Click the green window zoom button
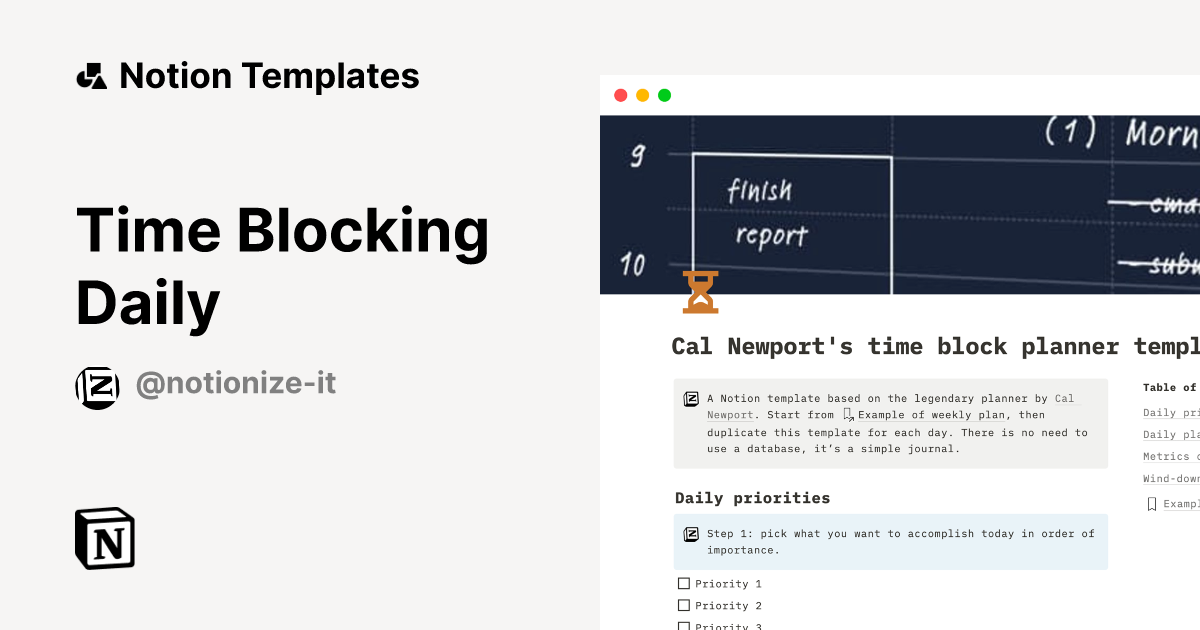The width and height of the screenshot is (1200, 630). point(664,95)
